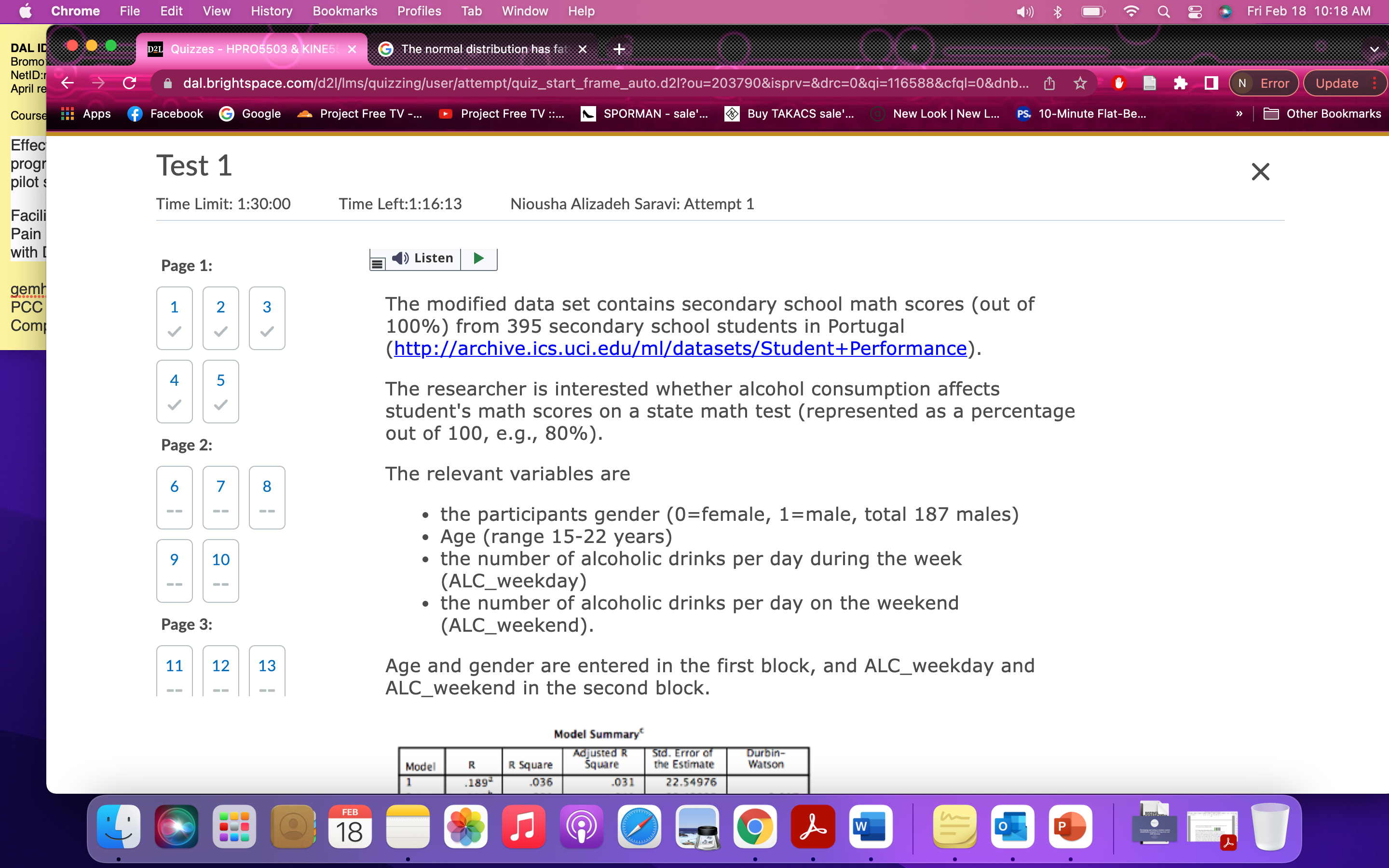Open the Bookmarks menu
This screenshot has width=1389, height=868.
[x=345, y=11]
